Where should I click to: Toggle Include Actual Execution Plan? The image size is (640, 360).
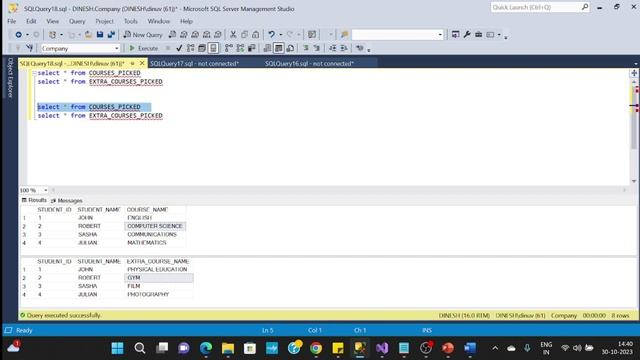click(229, 48)
